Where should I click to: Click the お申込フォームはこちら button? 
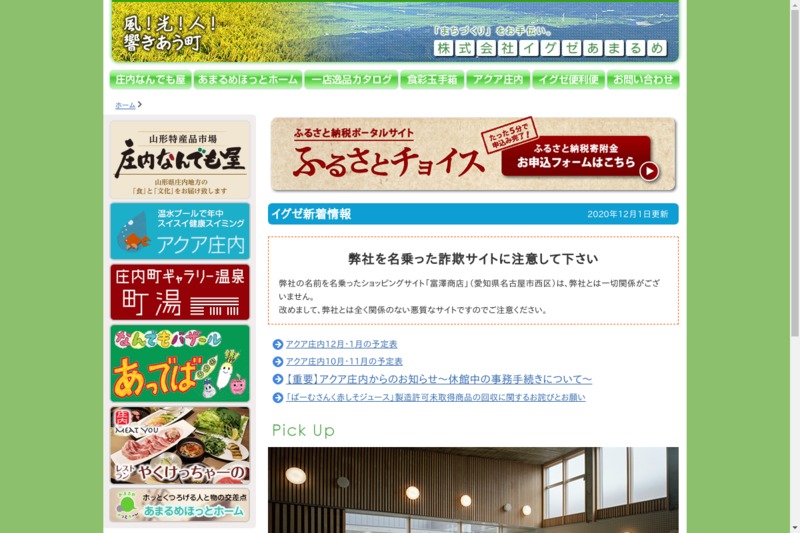pyautogui.click(x=585, y=164)
